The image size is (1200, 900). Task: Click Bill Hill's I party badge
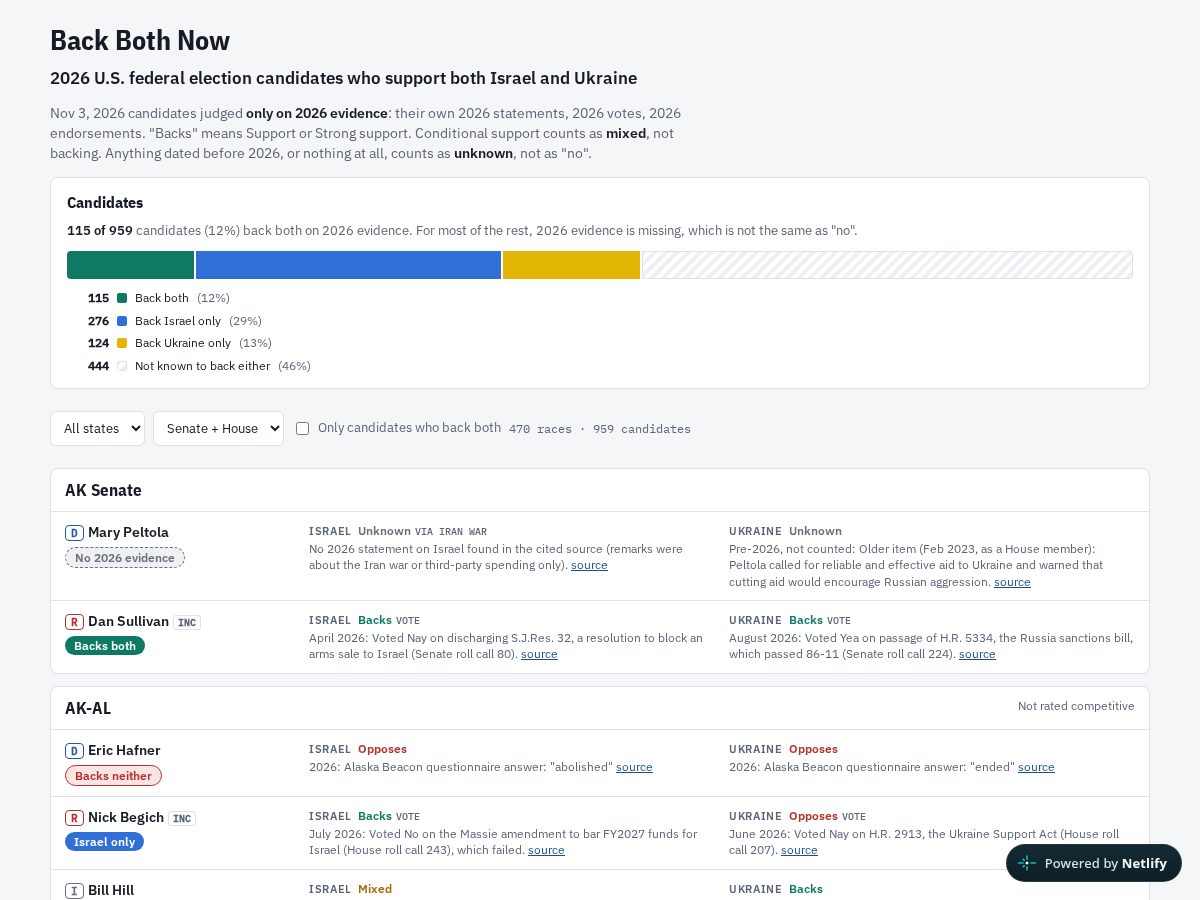click(x=74, y=891)
